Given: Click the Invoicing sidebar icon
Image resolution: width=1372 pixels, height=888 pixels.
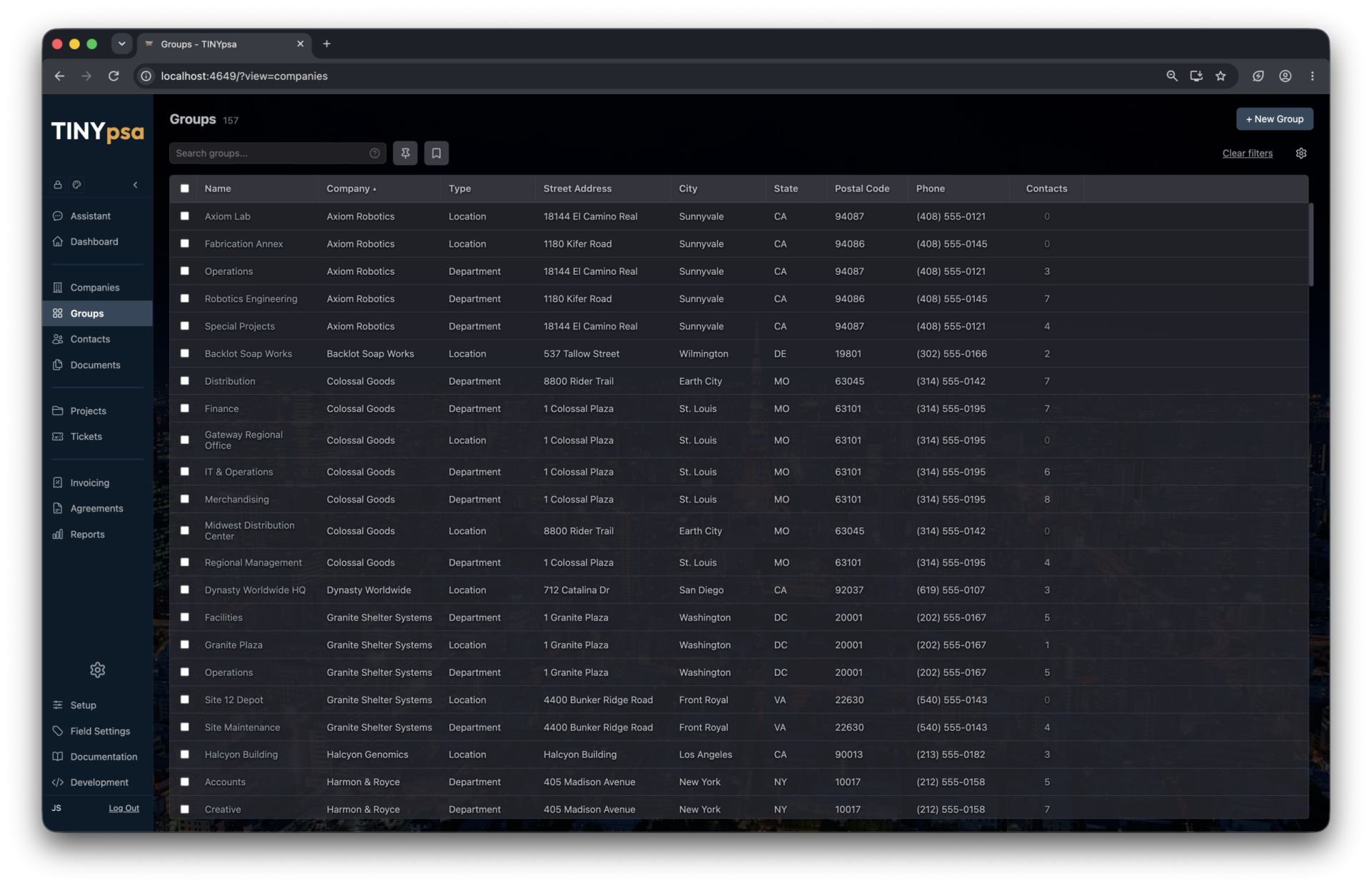Looking at the screenshot, I should tap(58, 483).
